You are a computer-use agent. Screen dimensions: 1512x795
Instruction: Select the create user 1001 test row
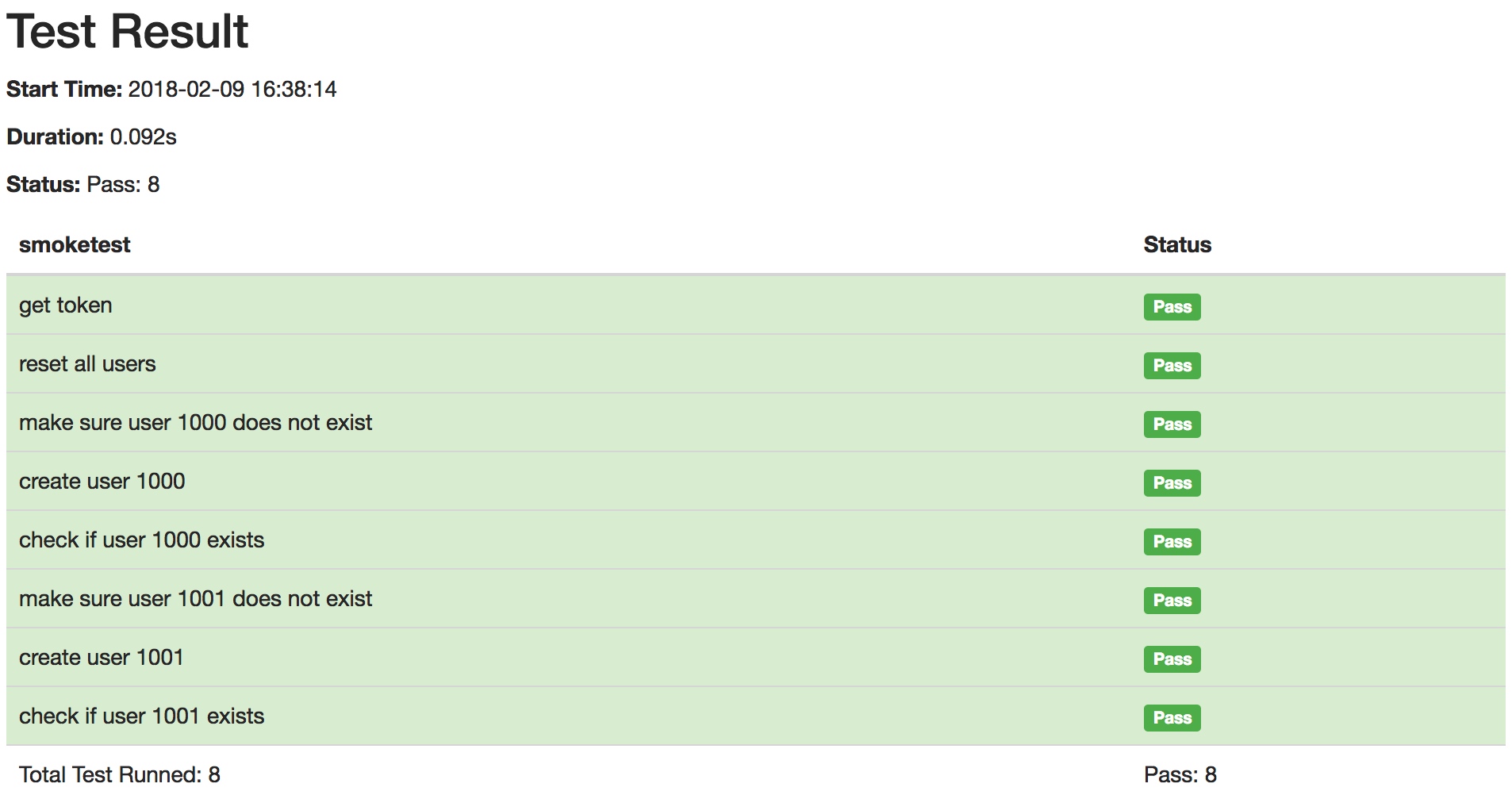pyautogui.click(x=755, y=658)
